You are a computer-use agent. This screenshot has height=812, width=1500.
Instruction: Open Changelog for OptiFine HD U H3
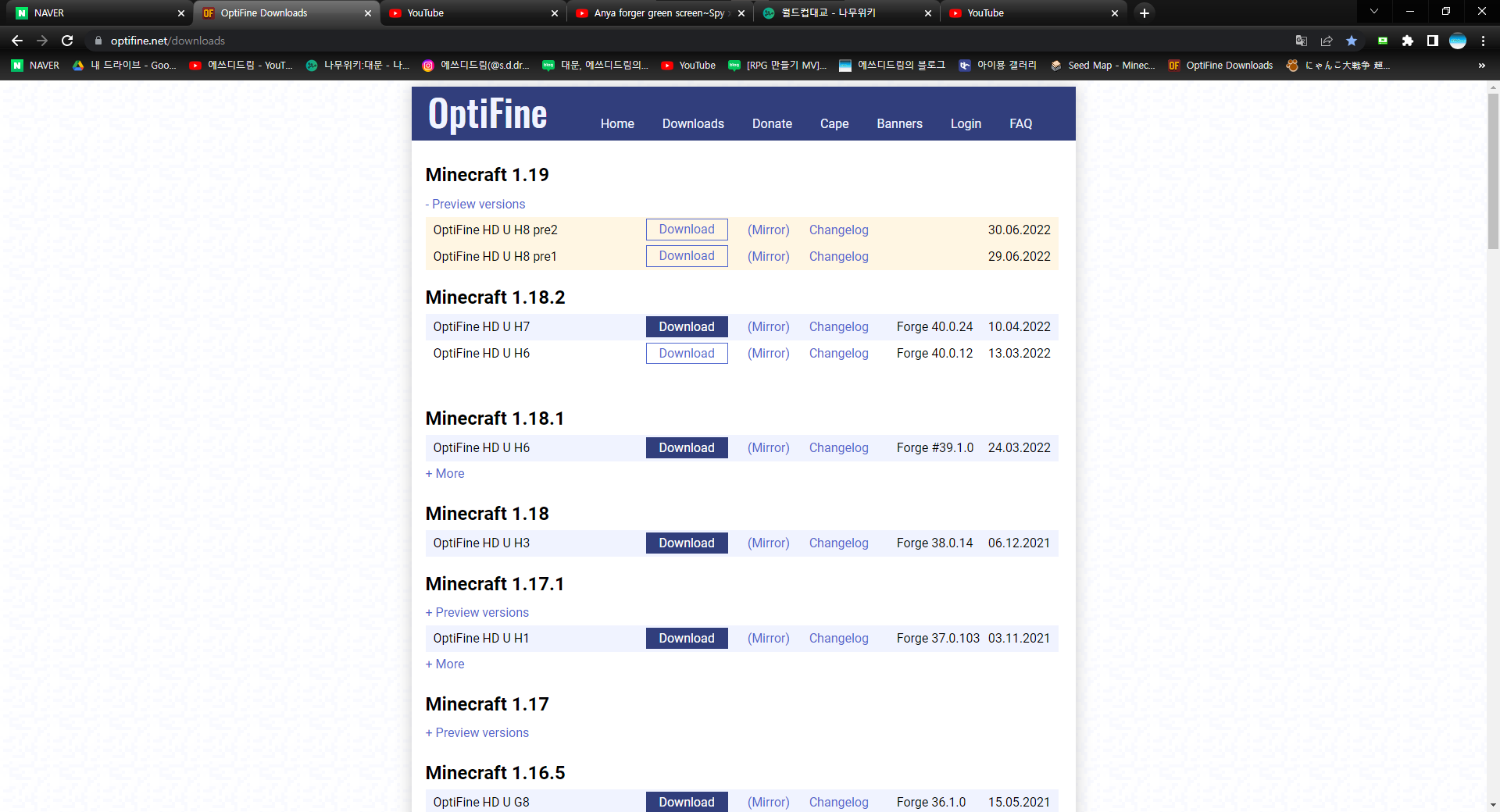838,543
